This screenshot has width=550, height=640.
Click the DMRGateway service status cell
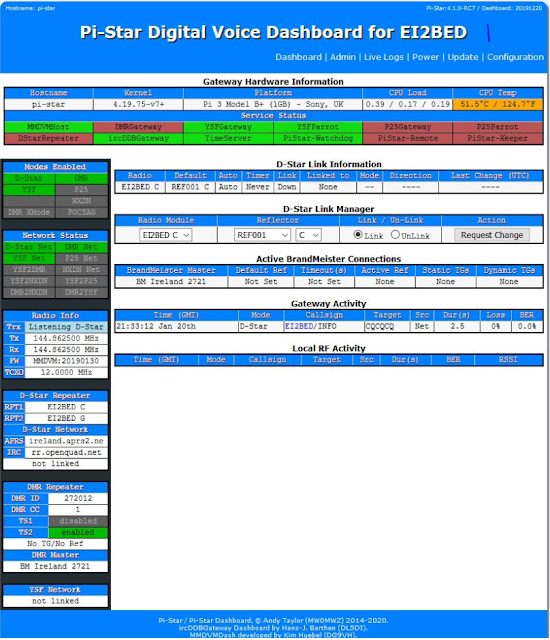coord(138,127)
